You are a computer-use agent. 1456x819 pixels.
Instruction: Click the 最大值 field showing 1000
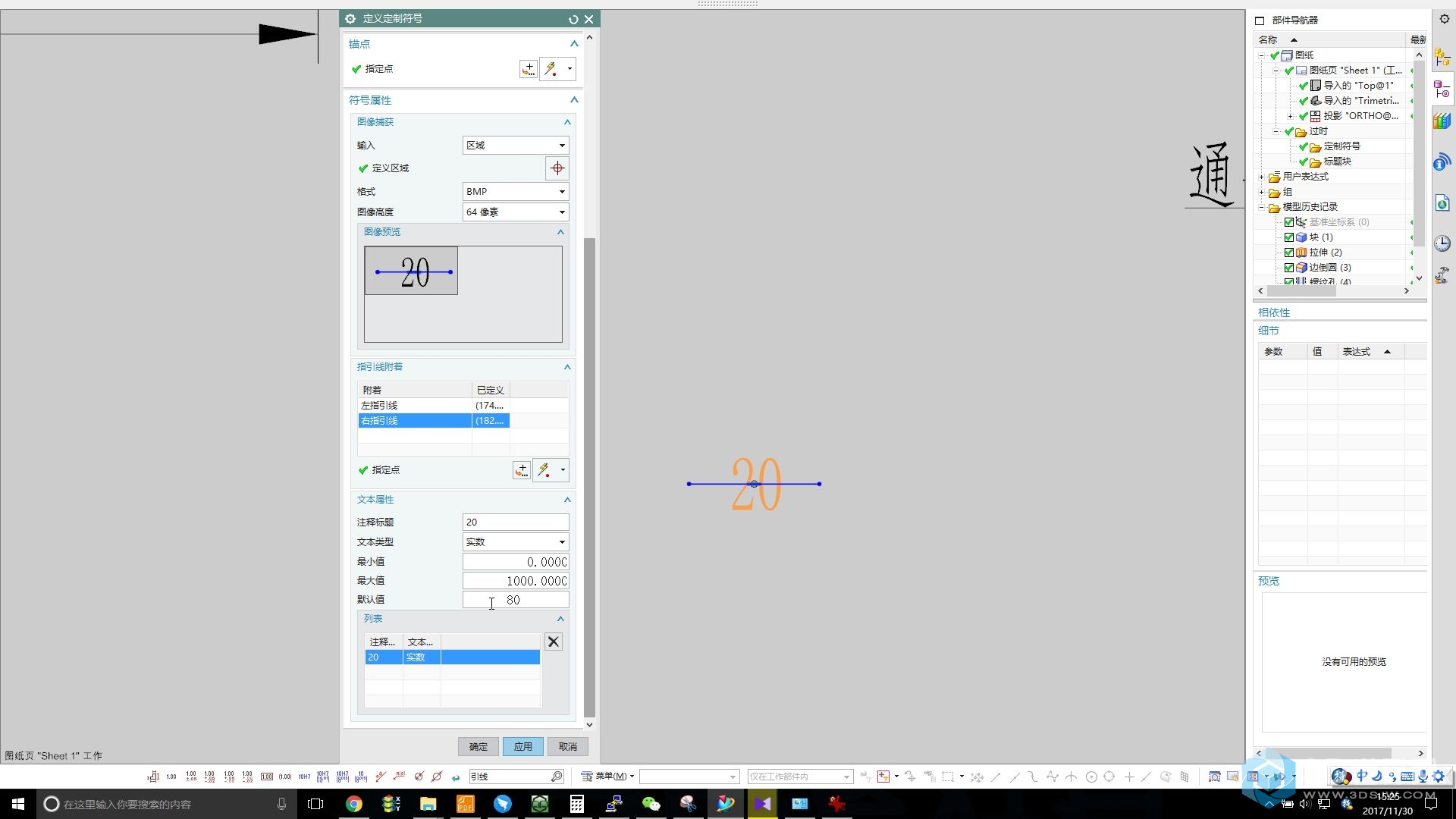point(516,581)
